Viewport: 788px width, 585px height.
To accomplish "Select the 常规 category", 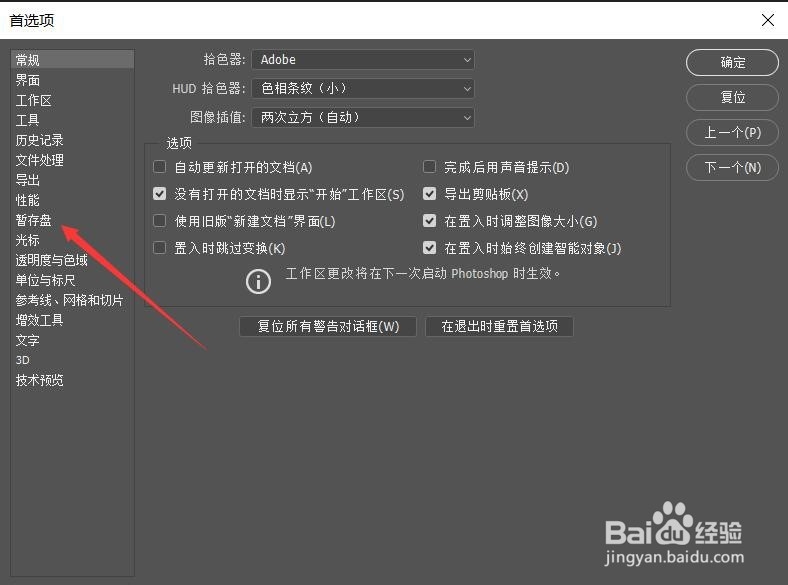I will (72, 60).
